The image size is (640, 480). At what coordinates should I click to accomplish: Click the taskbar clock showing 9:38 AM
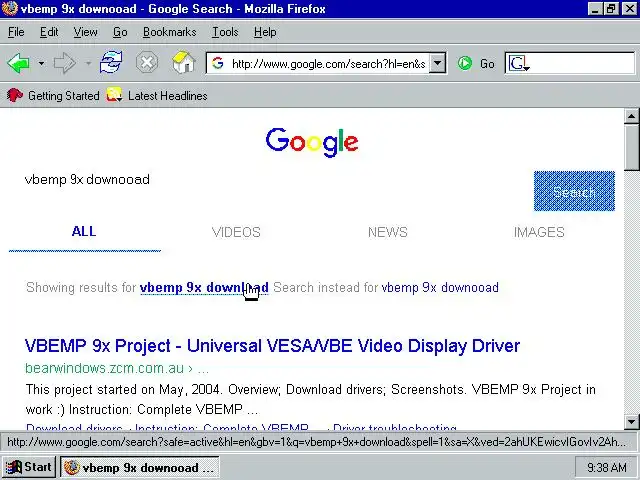pos(607,467)
